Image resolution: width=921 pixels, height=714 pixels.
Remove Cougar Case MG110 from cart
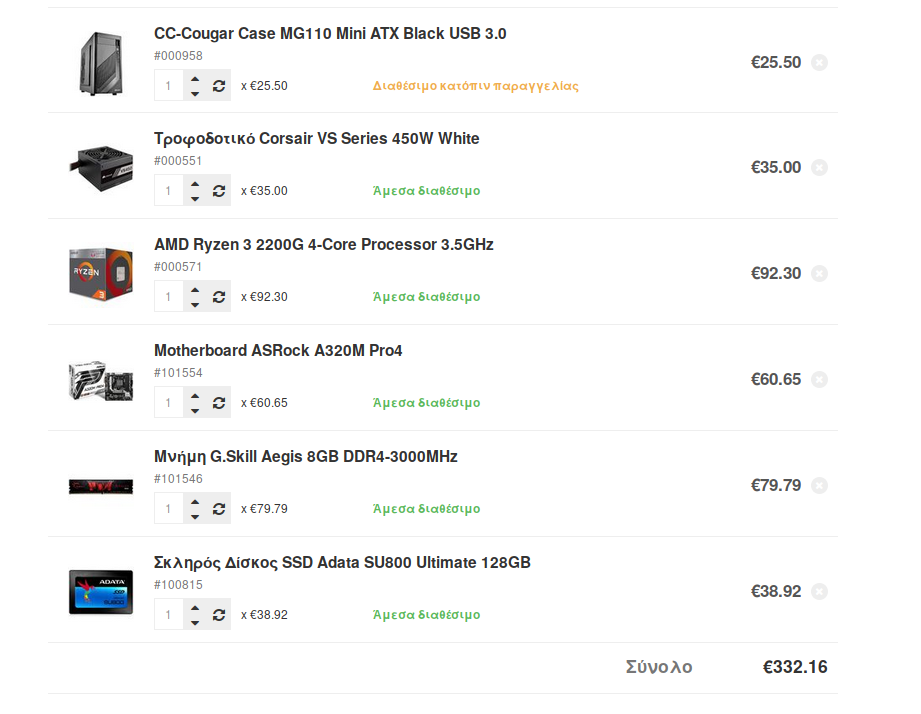coord(819,62)
